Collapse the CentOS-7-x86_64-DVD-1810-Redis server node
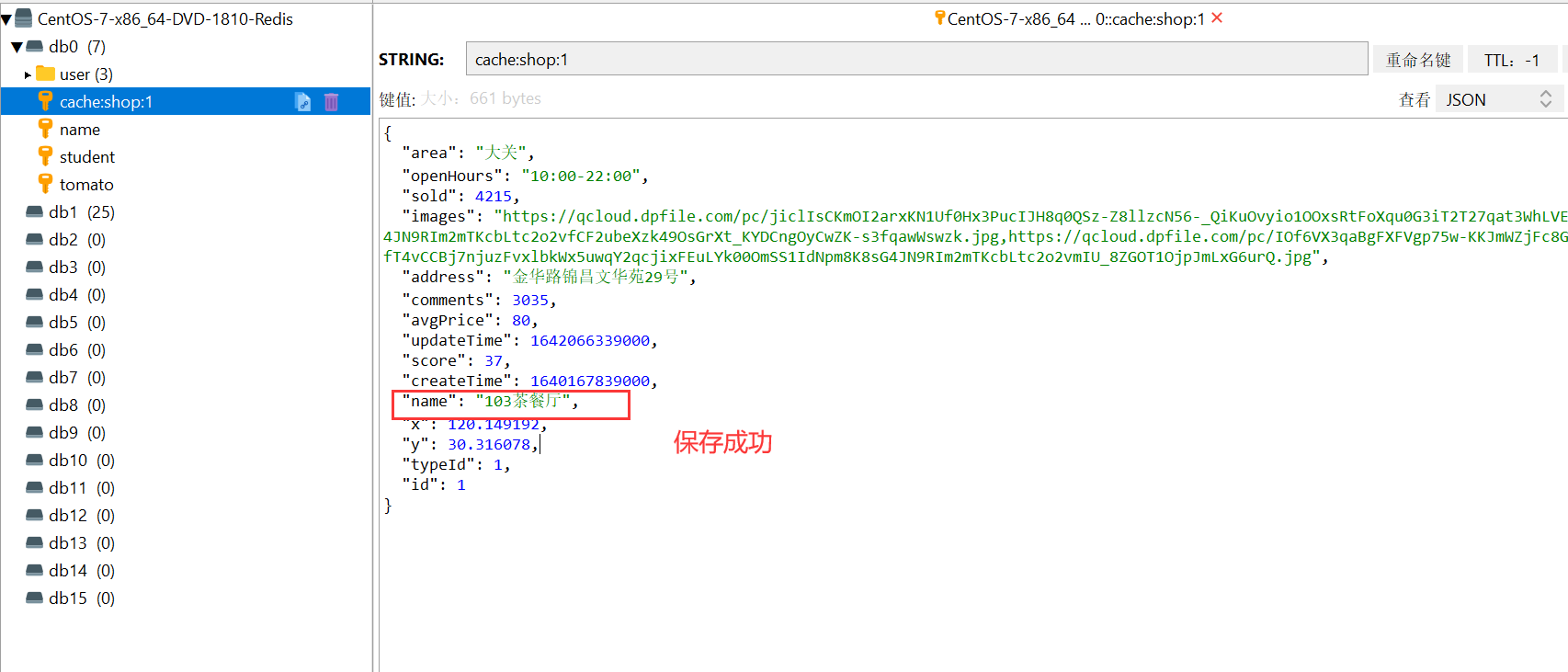Screen dimensions: 1568x672 [6, 19]
